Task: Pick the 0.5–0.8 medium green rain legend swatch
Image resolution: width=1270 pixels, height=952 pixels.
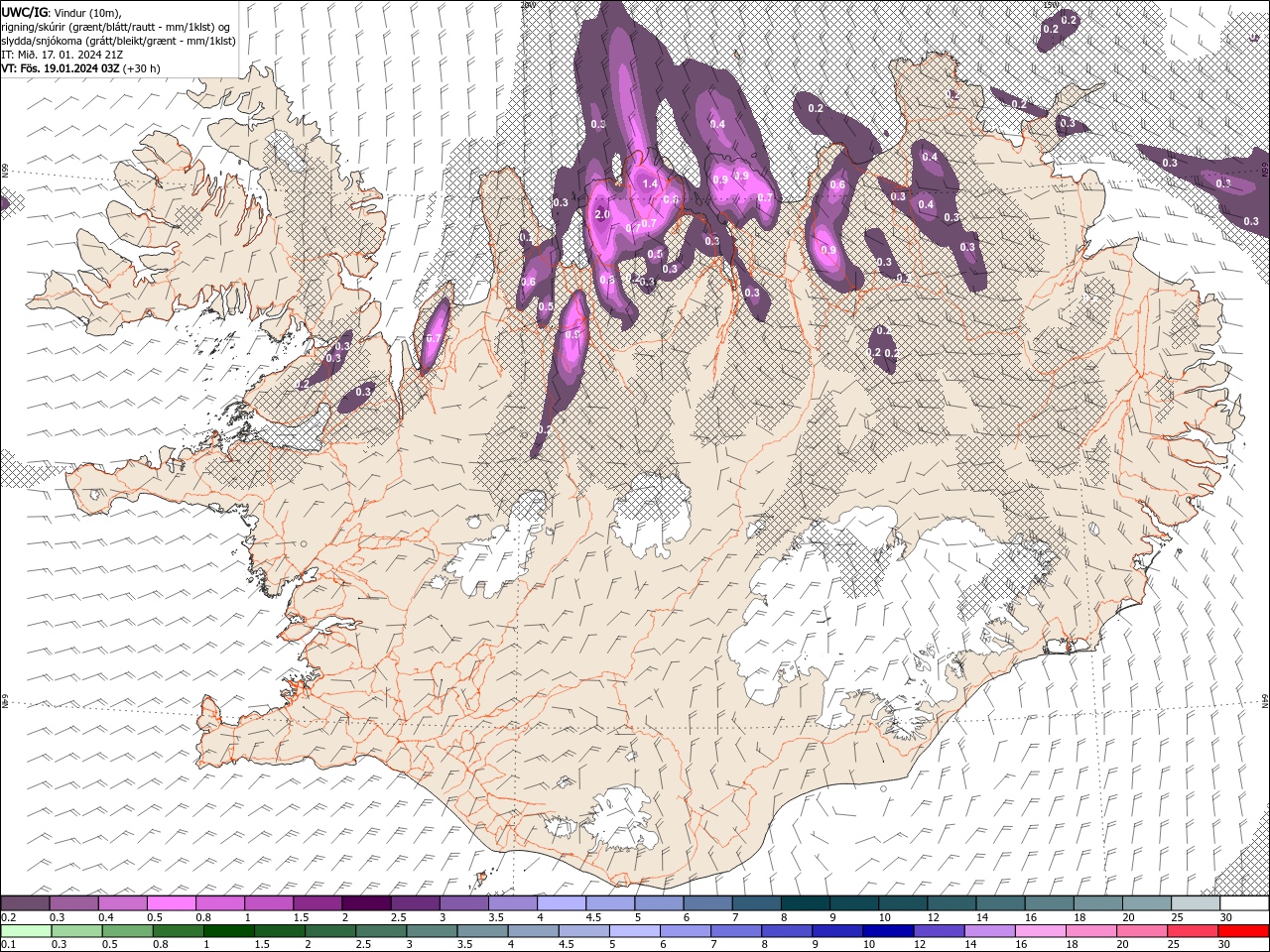Action: 127,931
